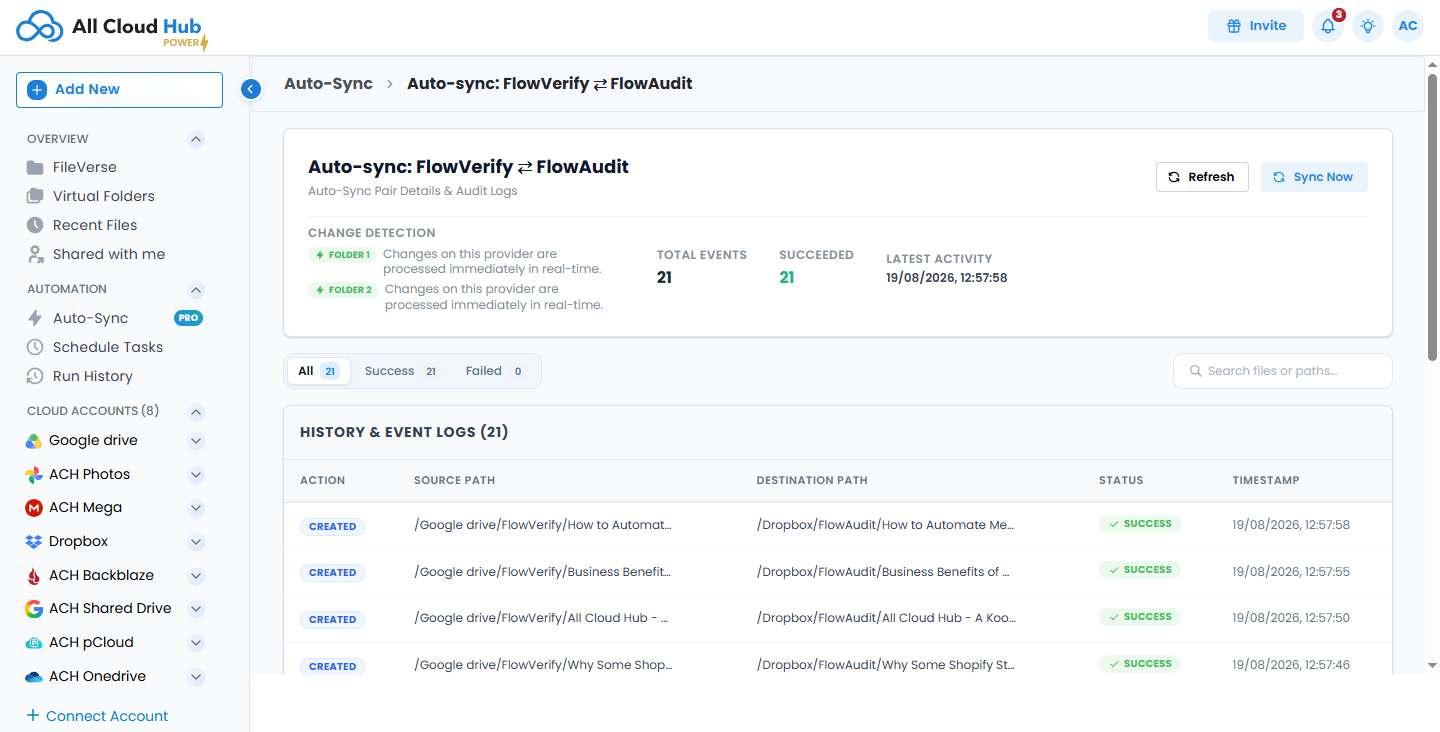This screenshot has width=1440, height=732.
Task: Click the All Cloud Hub logo
Action: 112,28
